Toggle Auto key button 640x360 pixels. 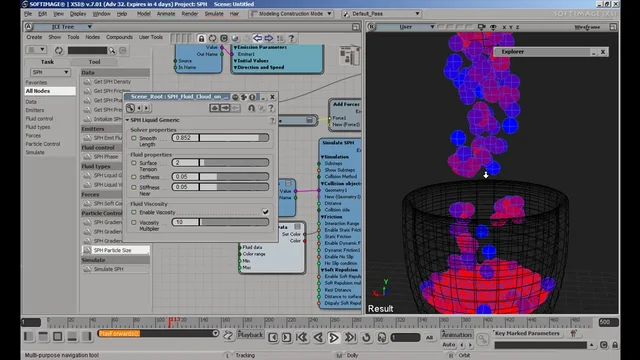tap(449, 345)
